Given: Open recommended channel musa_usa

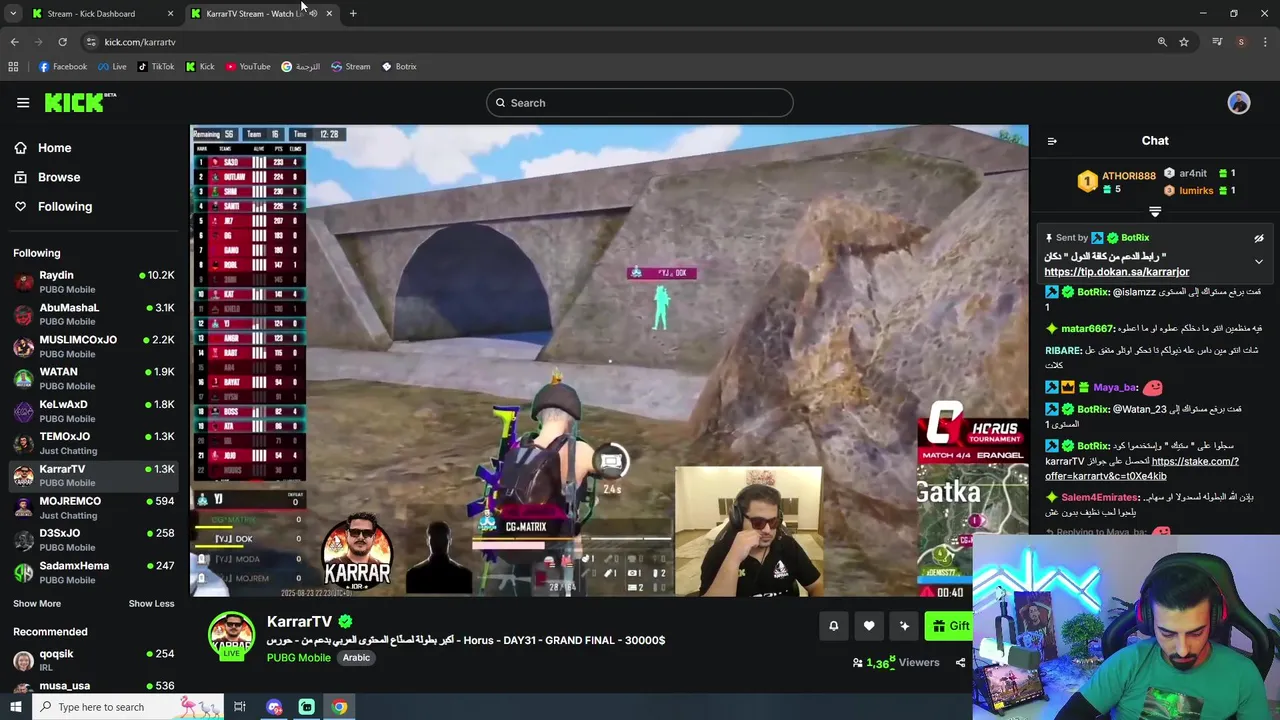Looking at the screenshot, I should click(x=94, y=688).
